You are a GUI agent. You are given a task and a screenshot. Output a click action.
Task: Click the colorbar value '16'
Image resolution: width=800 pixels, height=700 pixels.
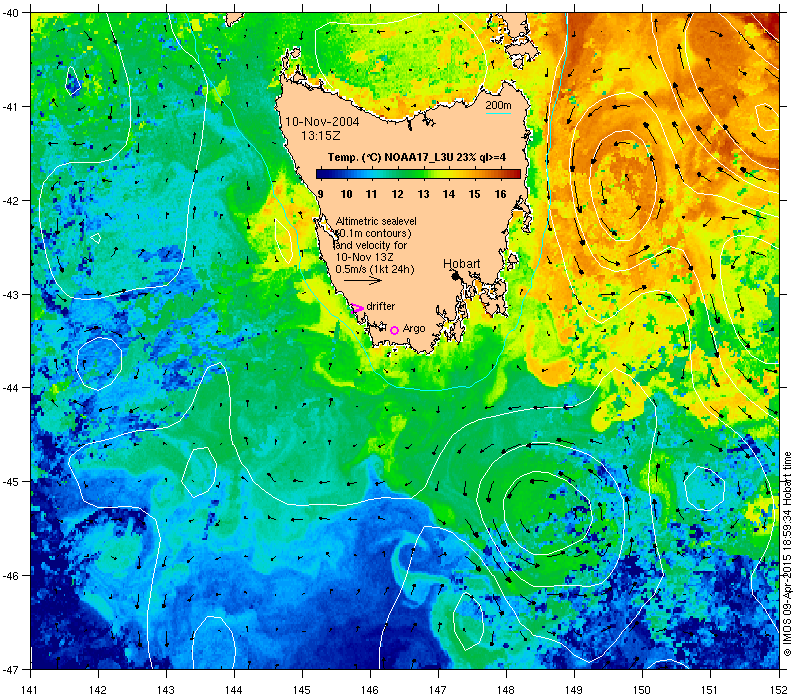[501, 194]
